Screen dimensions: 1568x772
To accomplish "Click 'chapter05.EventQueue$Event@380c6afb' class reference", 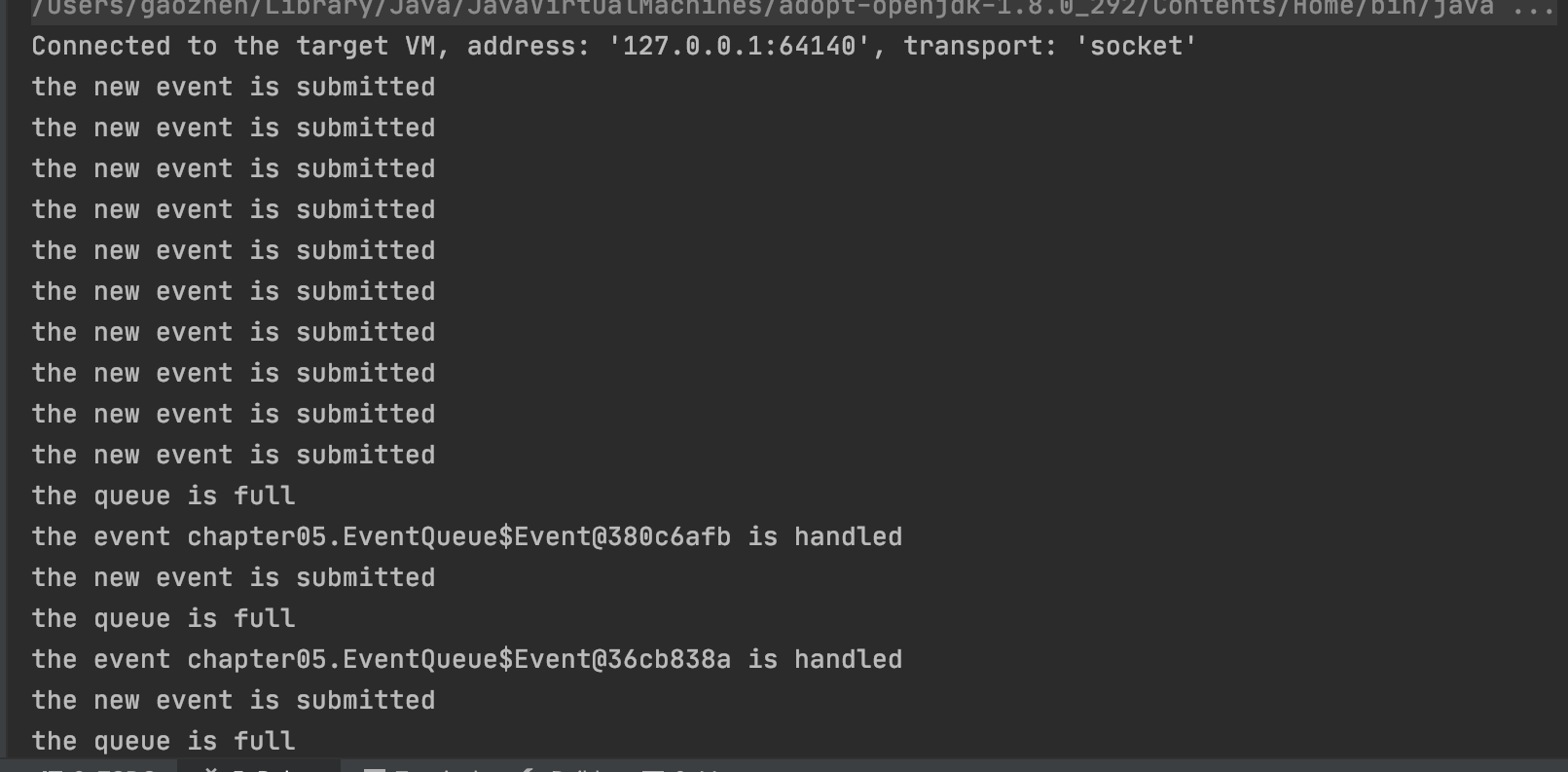I will [x=458, y=536].
